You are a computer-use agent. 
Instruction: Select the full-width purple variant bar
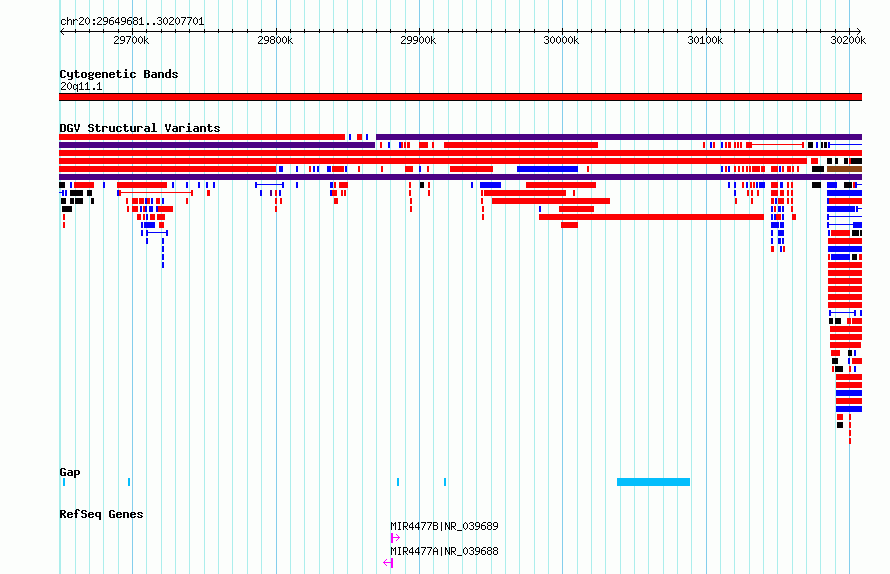tap(460, 177)
